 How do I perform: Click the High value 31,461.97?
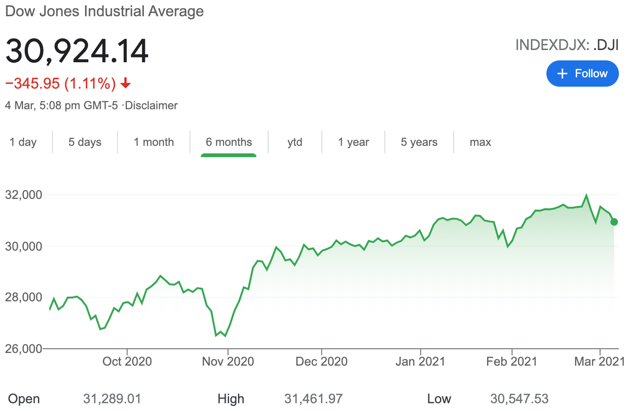point(313,398)
